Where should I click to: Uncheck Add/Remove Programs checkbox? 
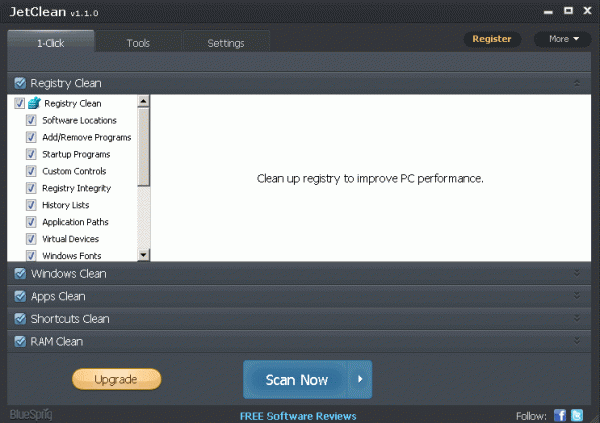(x=31, y=137)
